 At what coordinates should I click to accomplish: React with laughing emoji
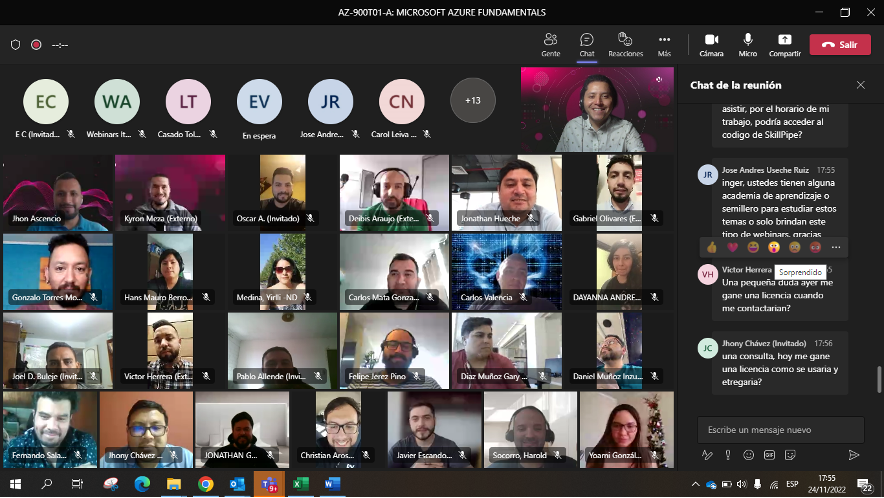(753, 247)
